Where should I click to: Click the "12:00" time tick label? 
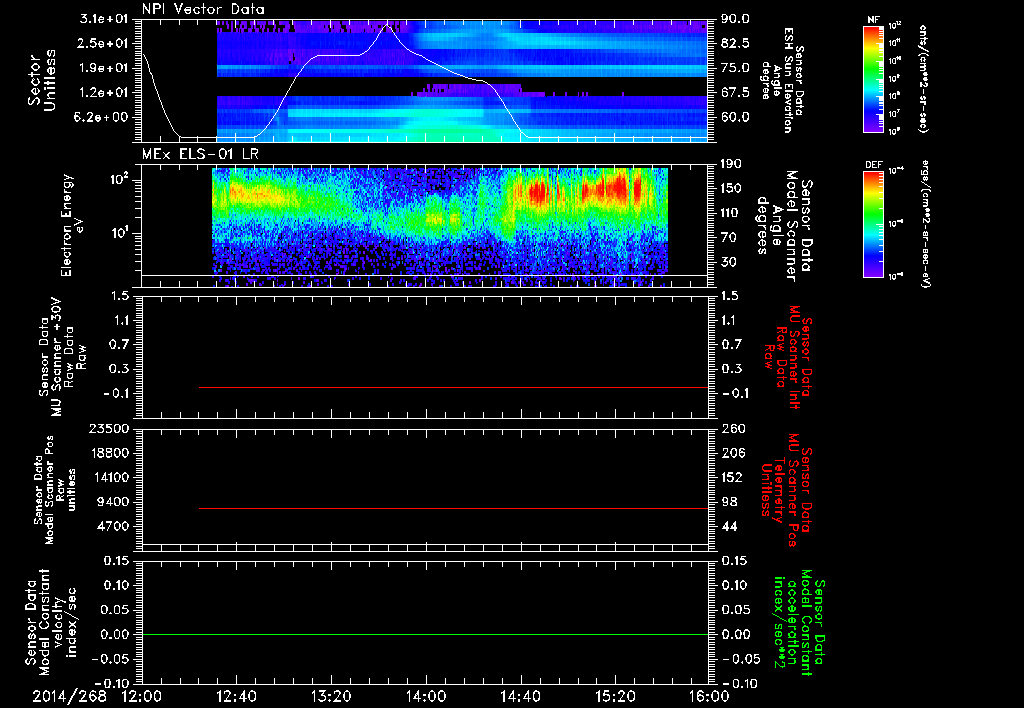click(141, 696)
